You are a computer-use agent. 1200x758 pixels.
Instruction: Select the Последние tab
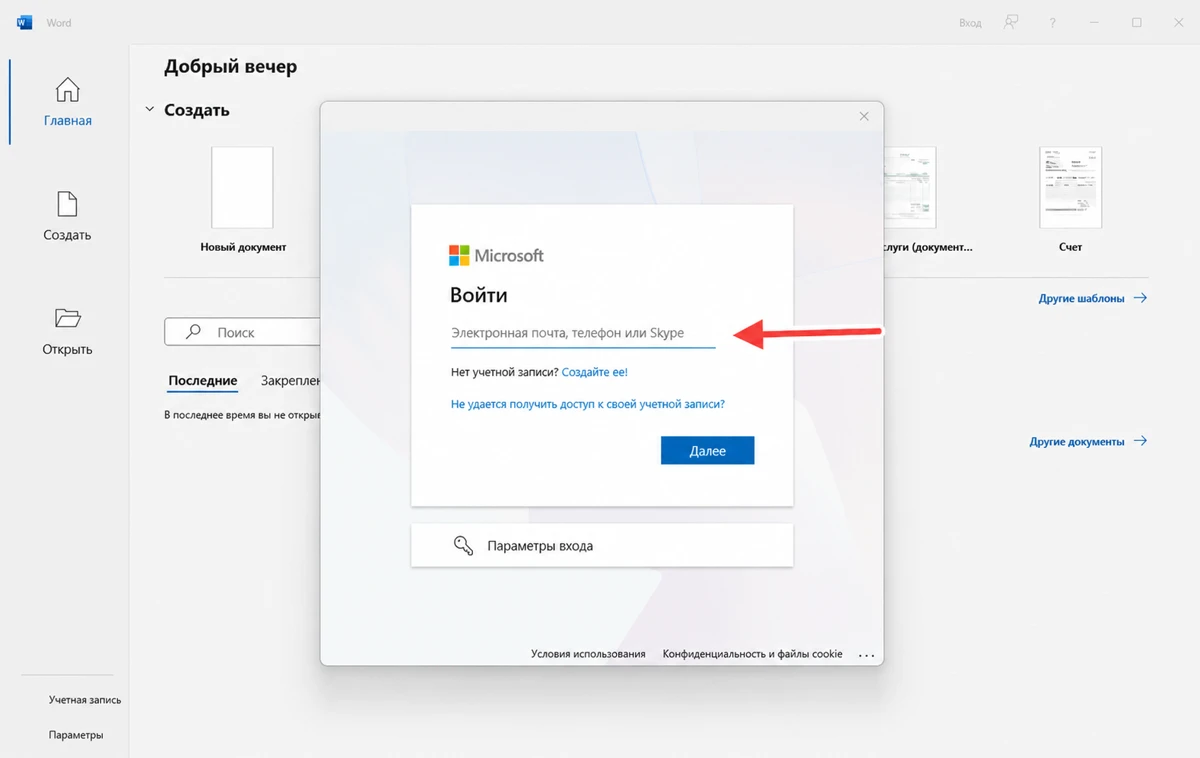point(203,381)
